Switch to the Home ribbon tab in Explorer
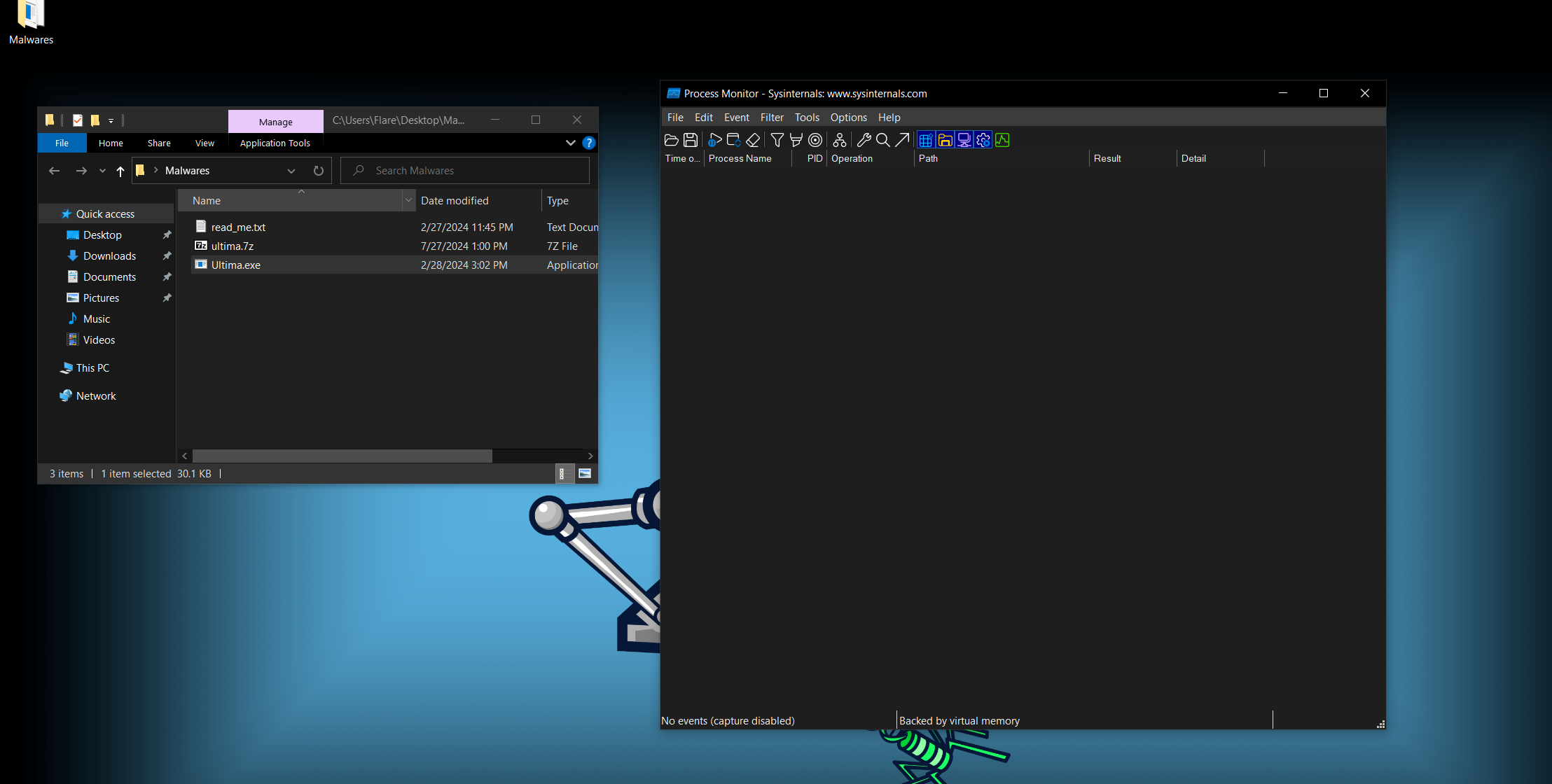Image resolution: width=1552 pixels, height=784 pixels. point(111,143)
